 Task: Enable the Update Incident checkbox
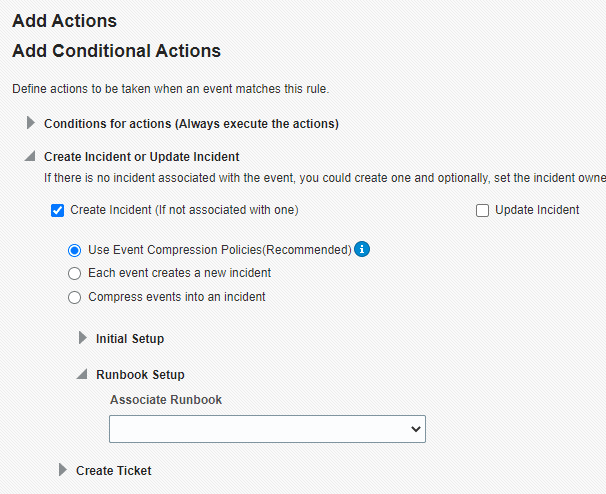482,210
